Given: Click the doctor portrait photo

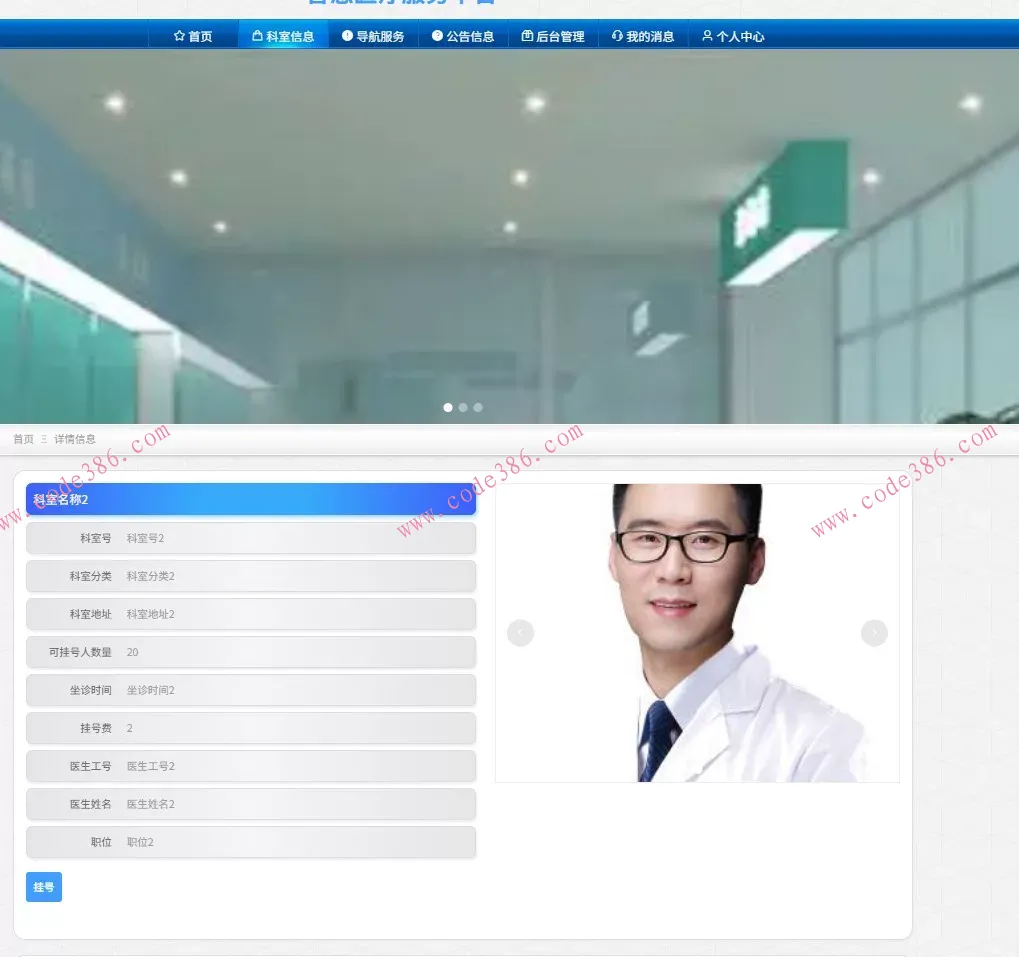Looking at the screenshot, I should 697,632.
